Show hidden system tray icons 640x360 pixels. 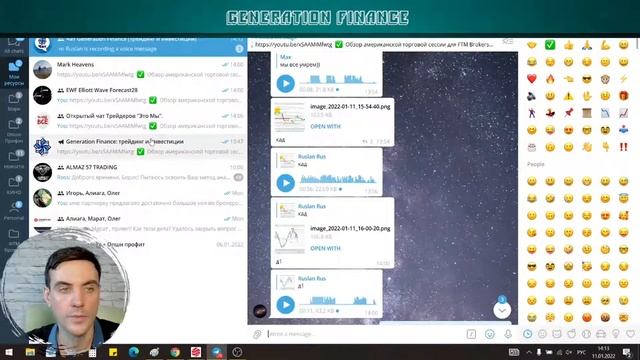pyautogui.click(x=529, y=352)
